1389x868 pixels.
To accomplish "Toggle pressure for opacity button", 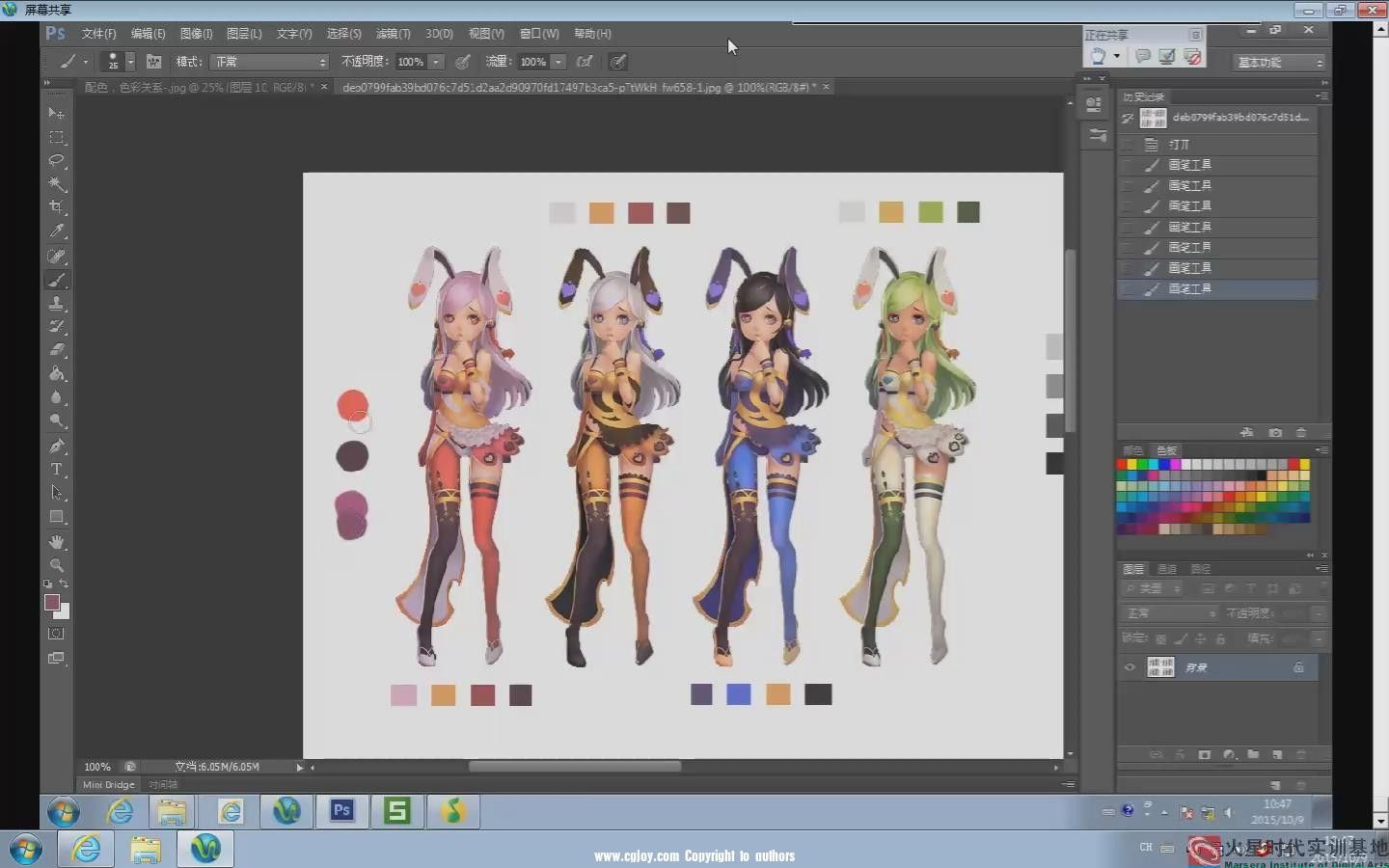I will [x=463, y=62].
